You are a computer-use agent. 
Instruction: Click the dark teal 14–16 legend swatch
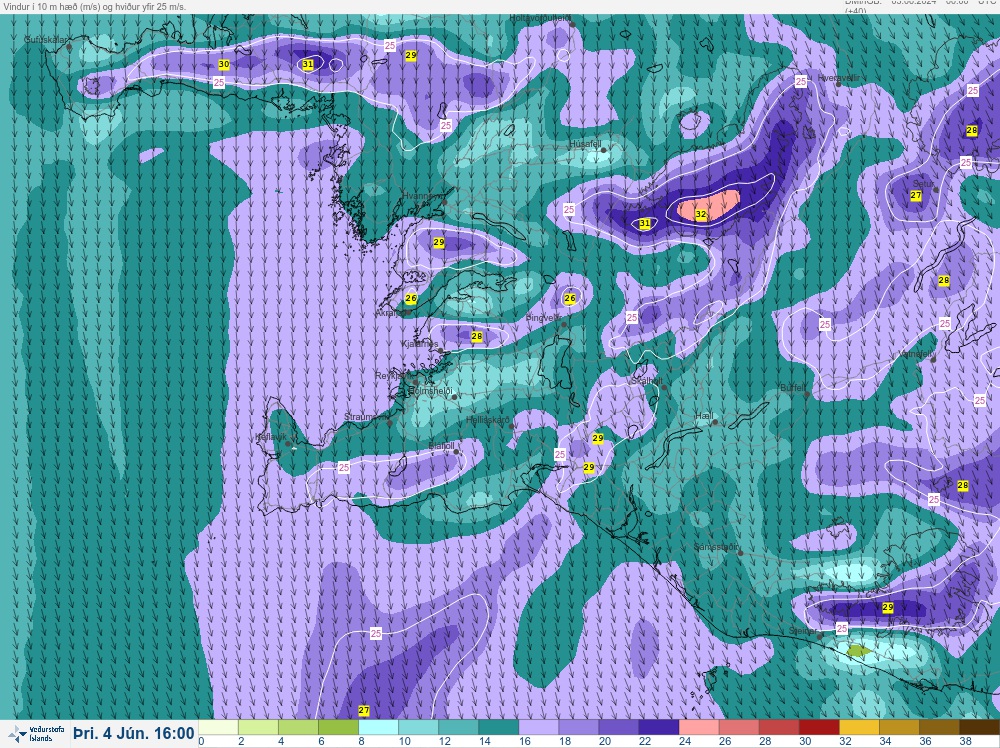499,727
